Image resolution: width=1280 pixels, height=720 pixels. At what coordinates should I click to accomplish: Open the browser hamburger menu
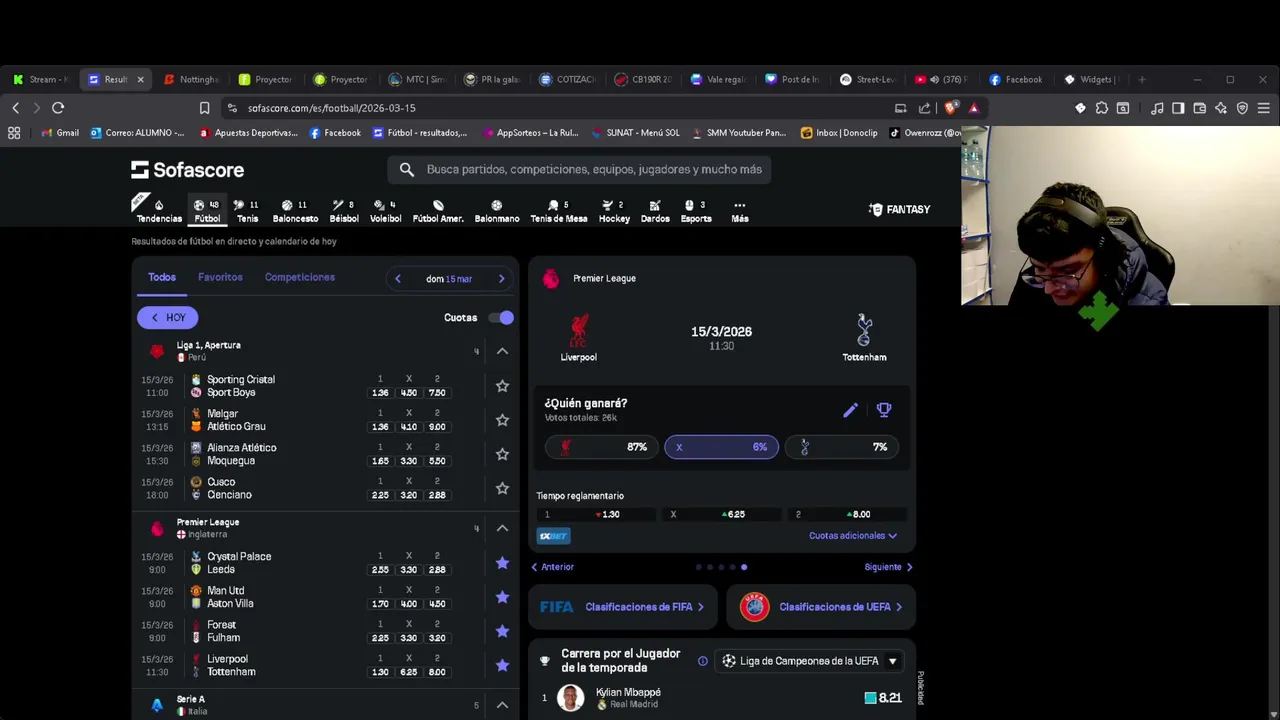pyautogui.click(x=1264, y=108)
